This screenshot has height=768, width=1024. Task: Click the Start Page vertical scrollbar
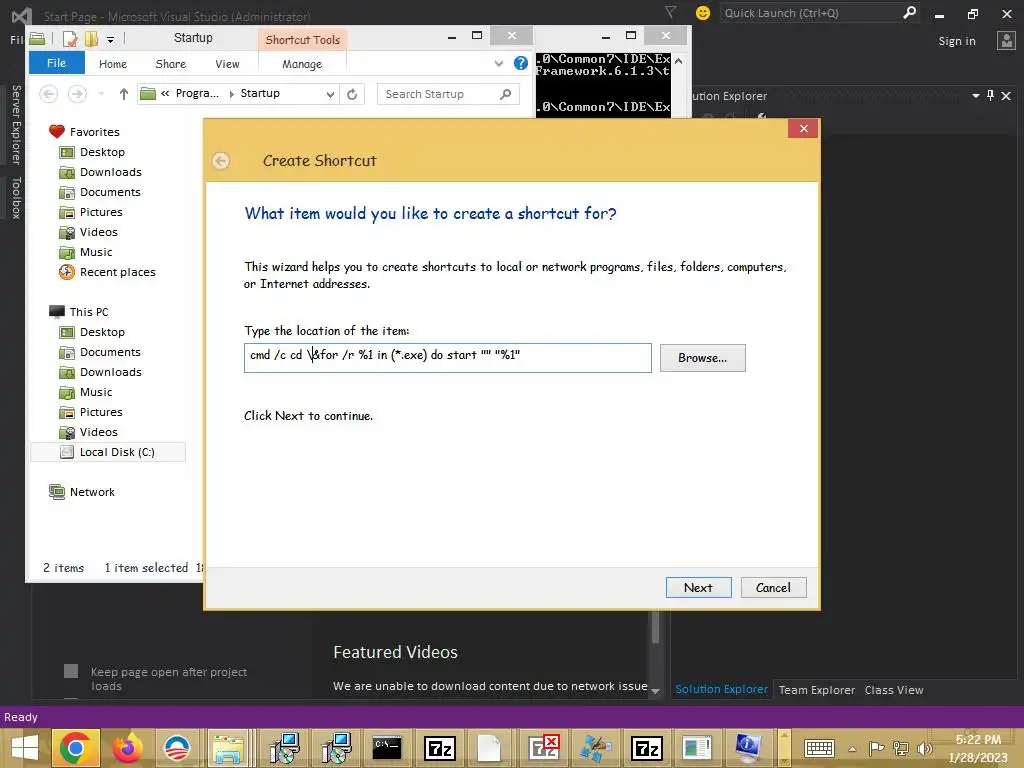[655, 627]
